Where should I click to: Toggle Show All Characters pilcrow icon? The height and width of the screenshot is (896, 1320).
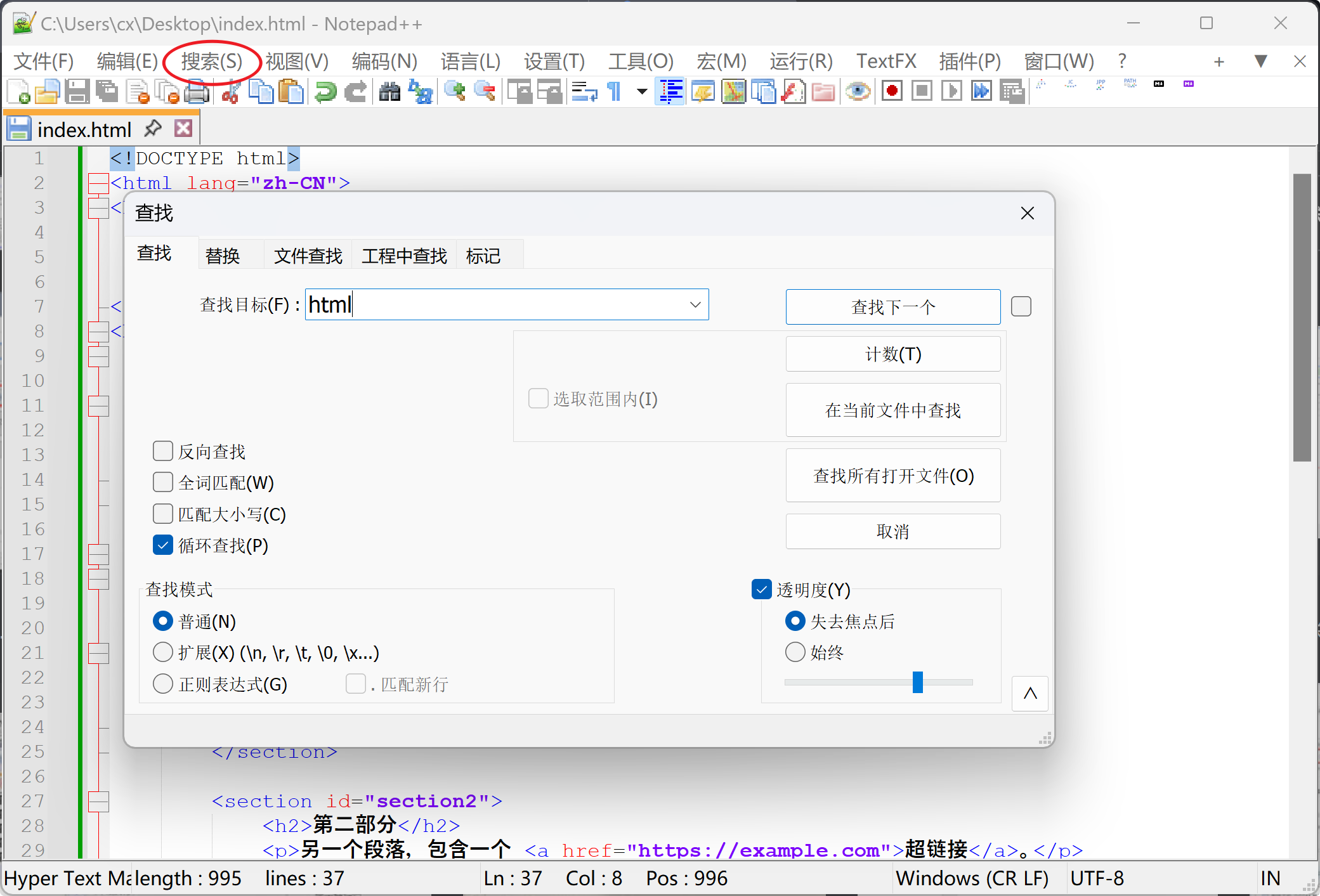614,92
